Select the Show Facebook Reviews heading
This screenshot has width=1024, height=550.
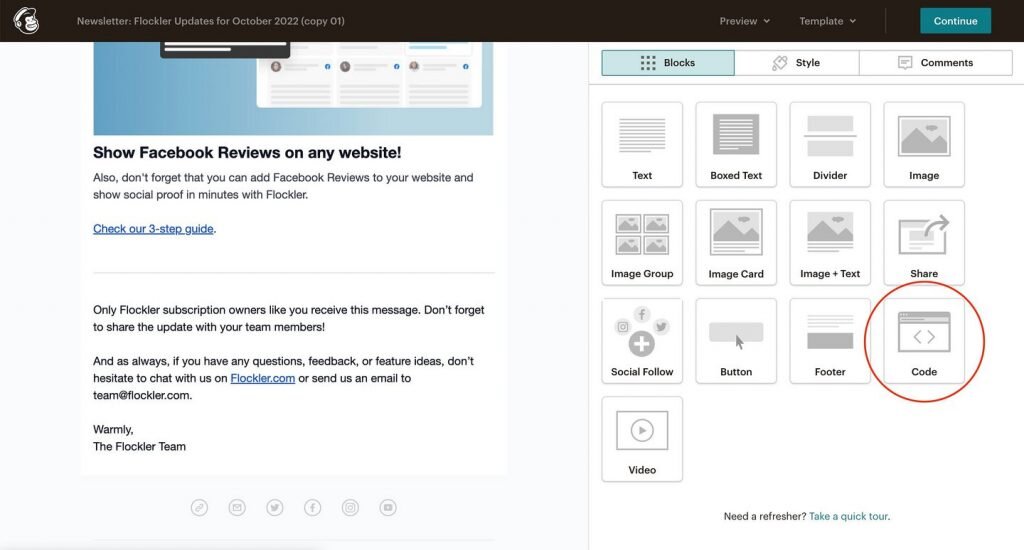pyautogui.click(x=247, y=152)
